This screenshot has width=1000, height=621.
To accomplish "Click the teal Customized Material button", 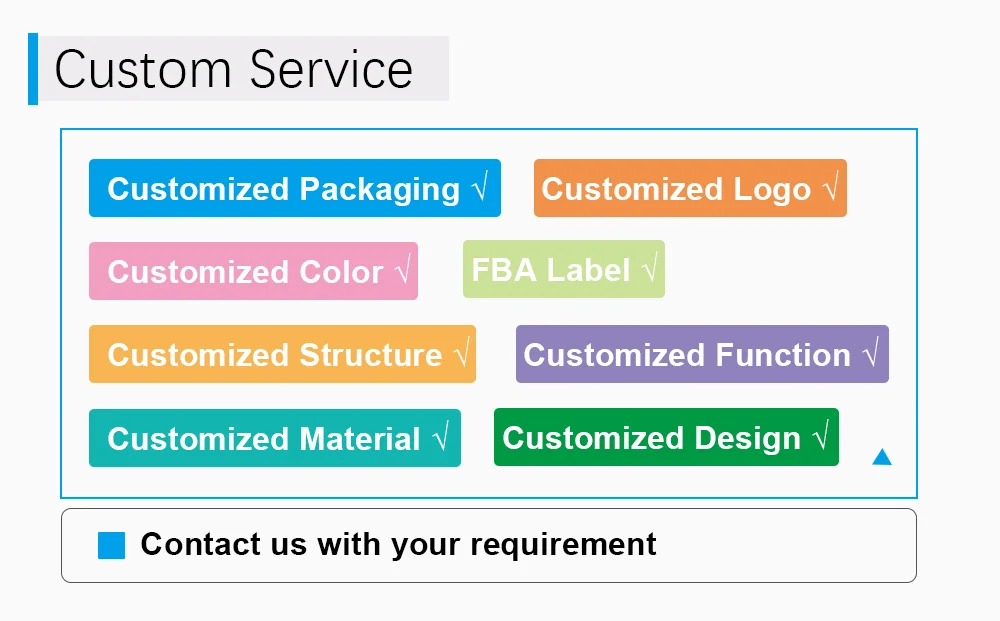I will (x=274, y=438).
